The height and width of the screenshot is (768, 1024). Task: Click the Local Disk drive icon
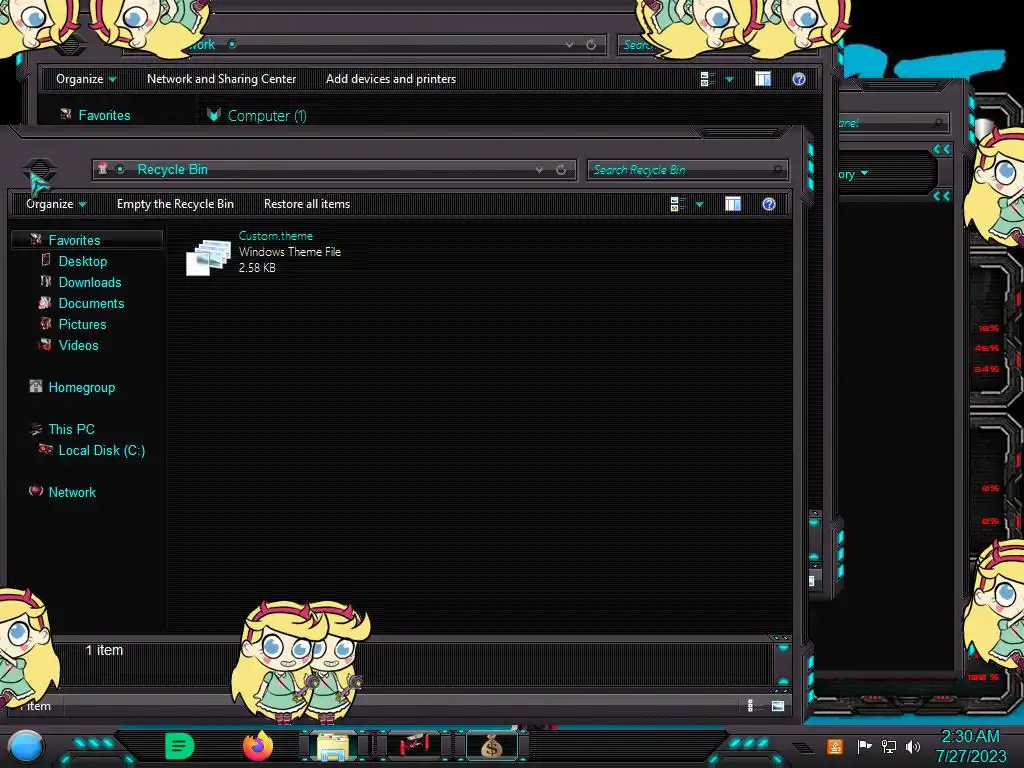tap(46, 449)
